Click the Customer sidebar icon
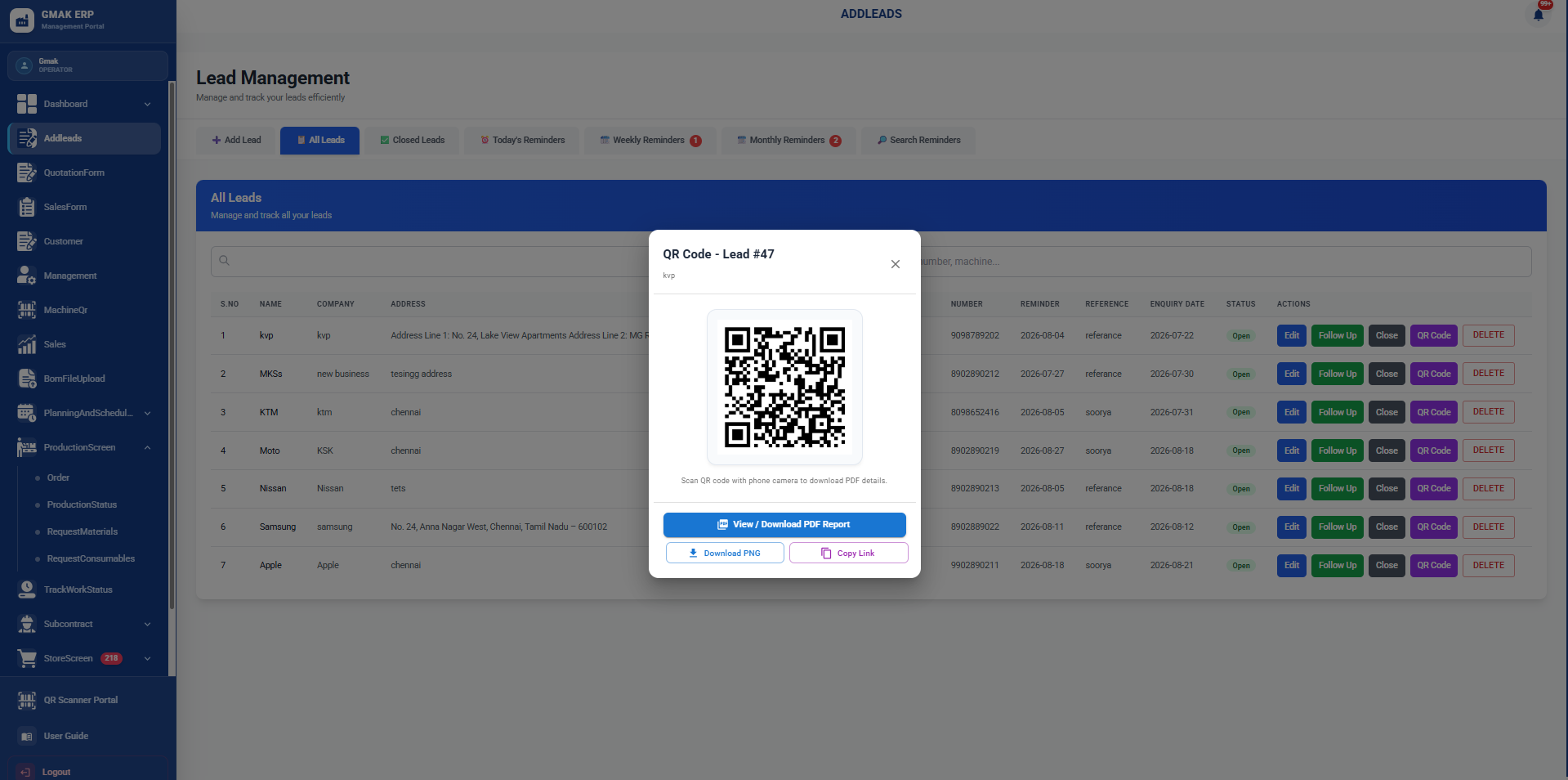This screenshot has width=1568, height=780. (x=27, y=241)
